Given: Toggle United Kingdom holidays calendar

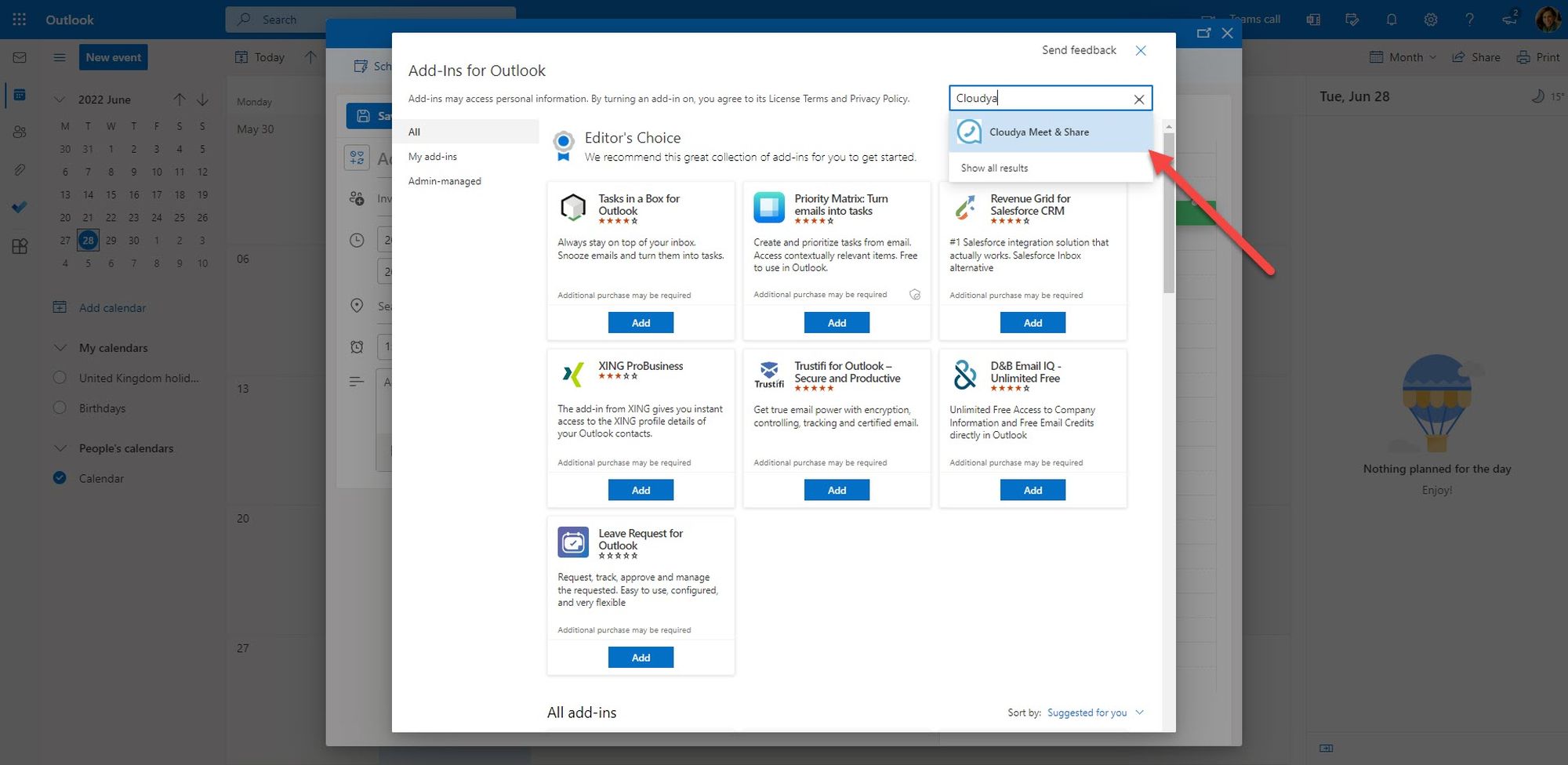Looking at the screenshot, I should pyautogui.click(x=60, y=378).
